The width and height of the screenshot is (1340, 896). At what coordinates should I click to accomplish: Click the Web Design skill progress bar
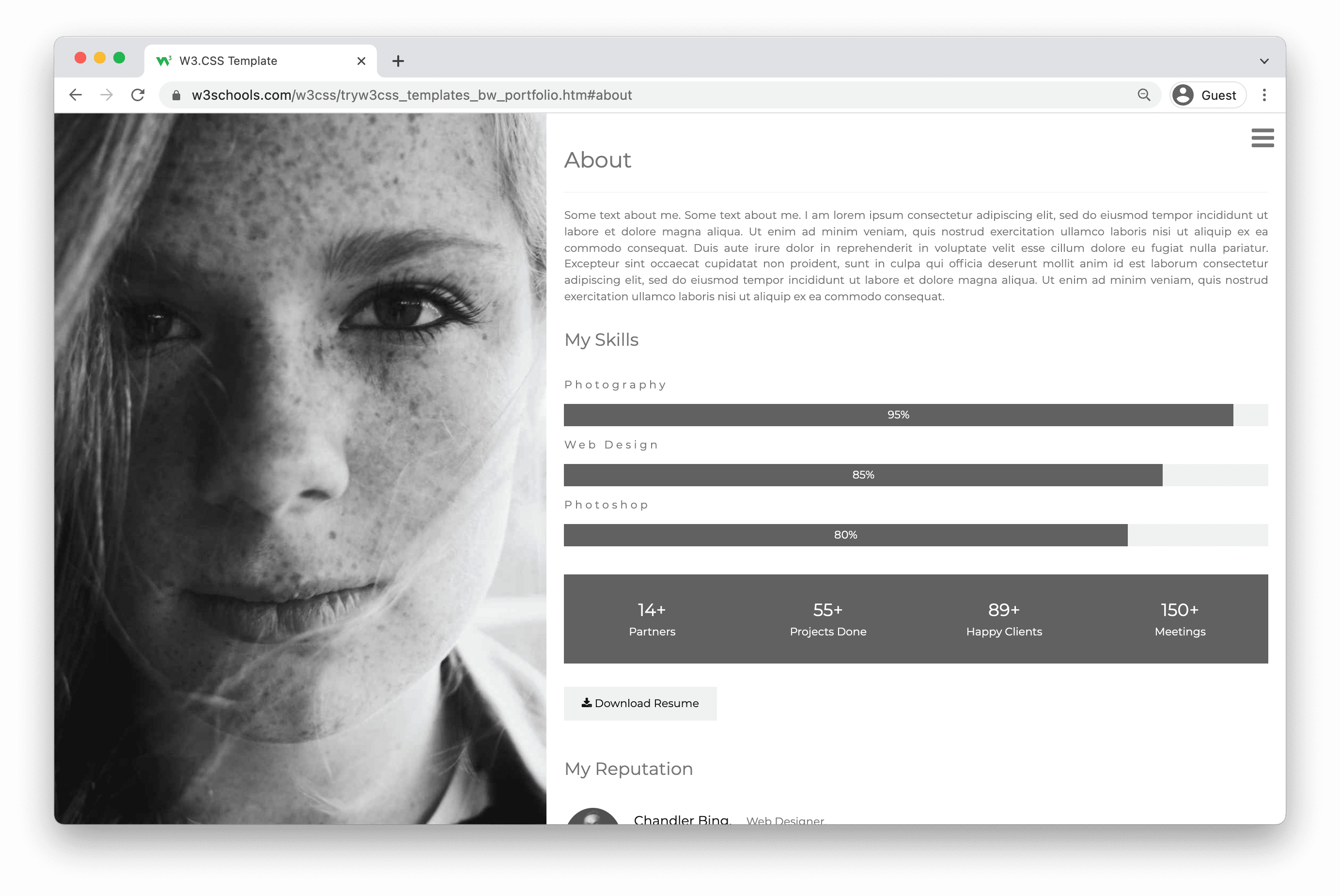tap(863, 474)
